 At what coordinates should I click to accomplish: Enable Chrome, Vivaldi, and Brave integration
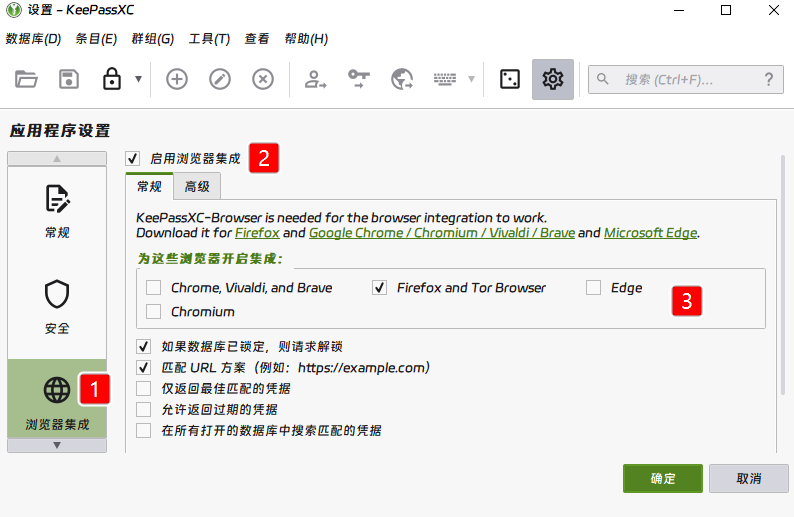pos(153,288)
